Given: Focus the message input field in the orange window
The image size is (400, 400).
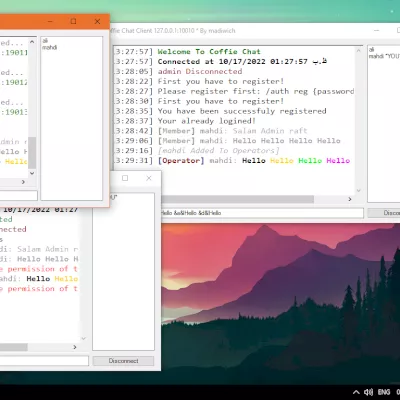Looking at the screenshot, I should [19, 195].
